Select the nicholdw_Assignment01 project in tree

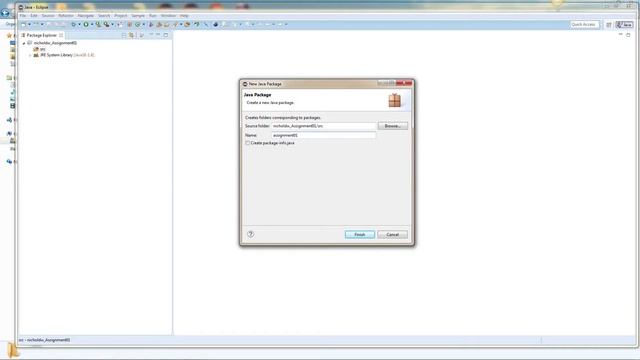pyautogui.click(x=55, y=43)
